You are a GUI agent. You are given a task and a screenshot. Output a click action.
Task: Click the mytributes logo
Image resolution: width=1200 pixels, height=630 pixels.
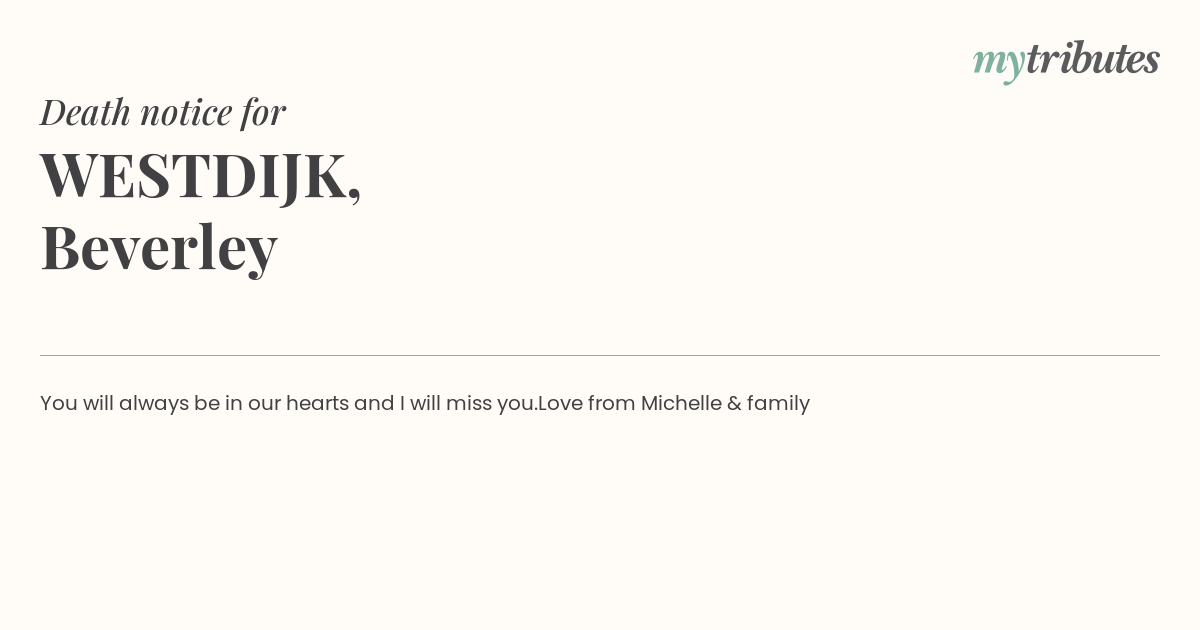[x=1066, y=61]
